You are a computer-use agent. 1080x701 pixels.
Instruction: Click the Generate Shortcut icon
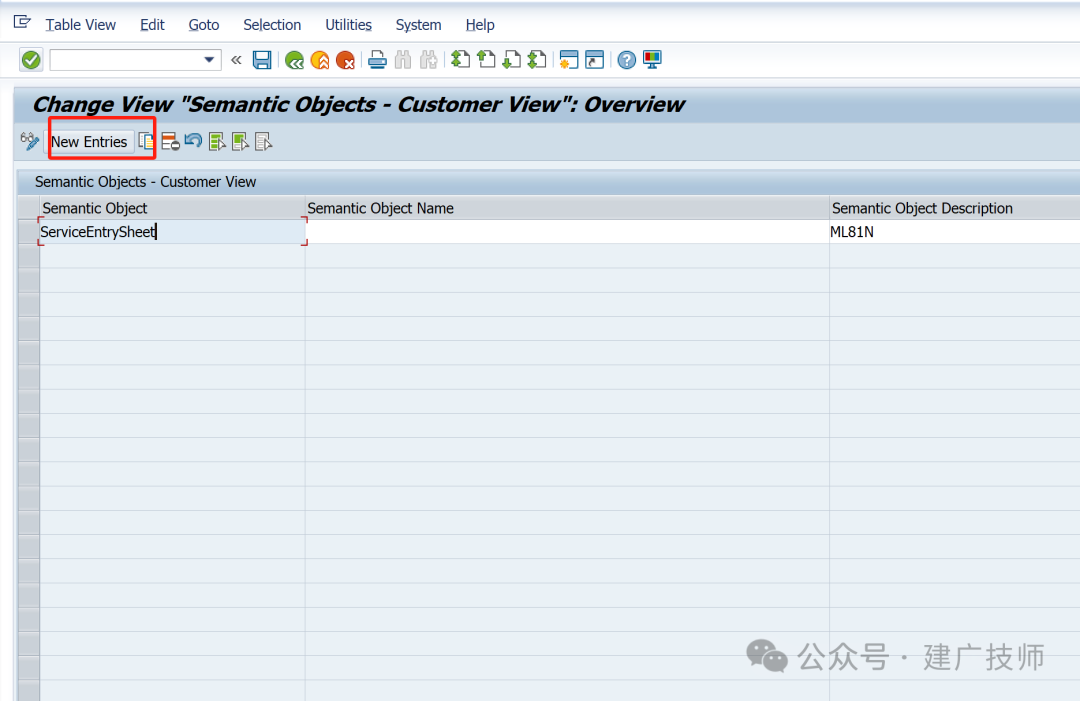(x=594, y=60)
